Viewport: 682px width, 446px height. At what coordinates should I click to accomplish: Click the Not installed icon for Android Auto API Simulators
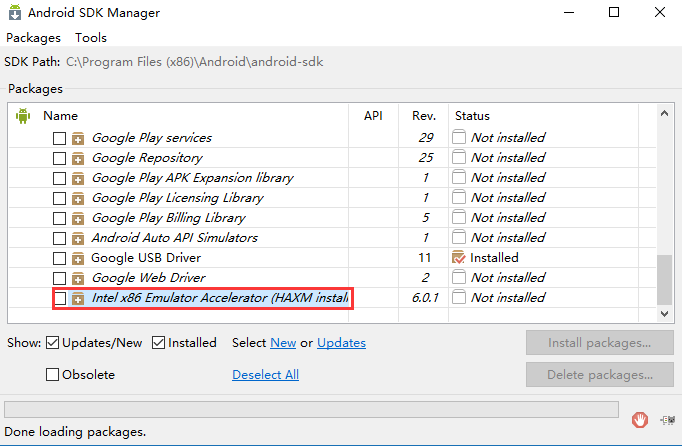(x=458, y=237)
